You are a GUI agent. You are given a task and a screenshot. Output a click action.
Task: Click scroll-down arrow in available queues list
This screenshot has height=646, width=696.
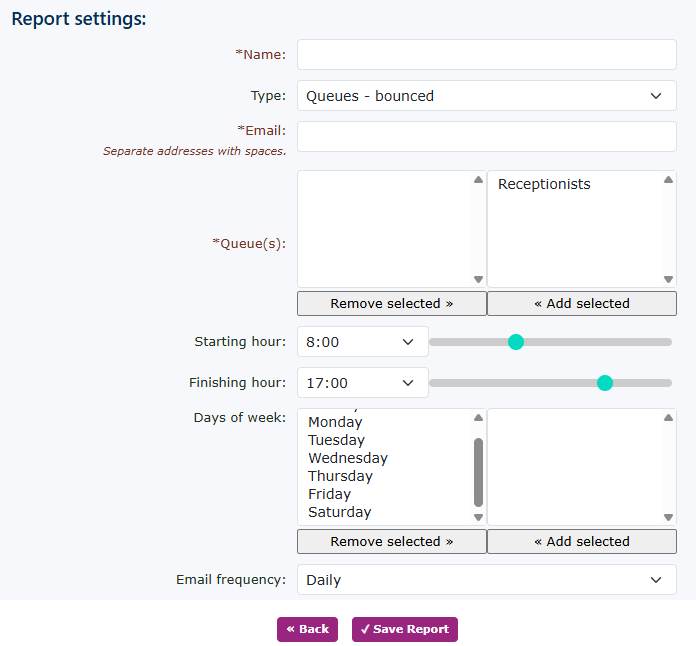coord(668,280)
